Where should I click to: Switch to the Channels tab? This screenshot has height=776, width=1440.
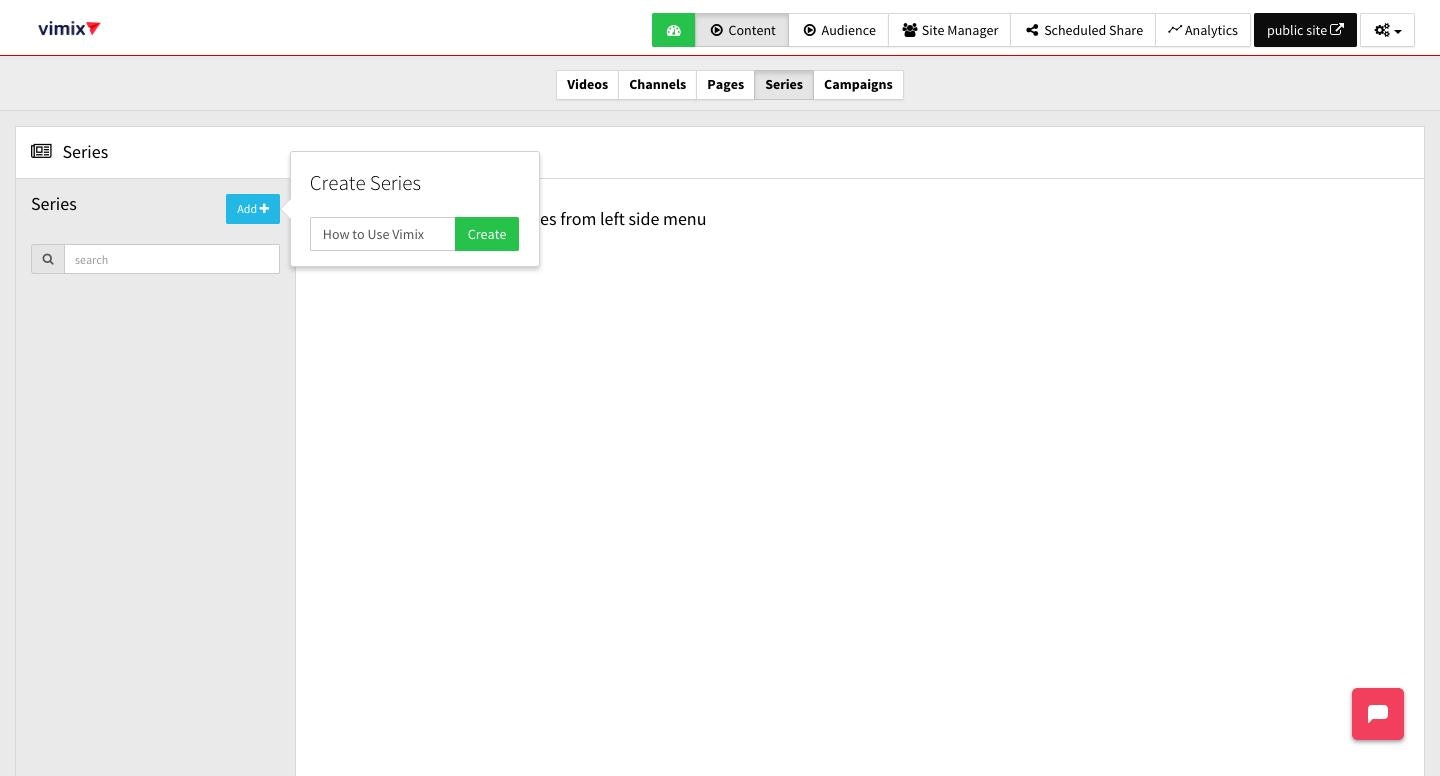click(x=657, y=85)
